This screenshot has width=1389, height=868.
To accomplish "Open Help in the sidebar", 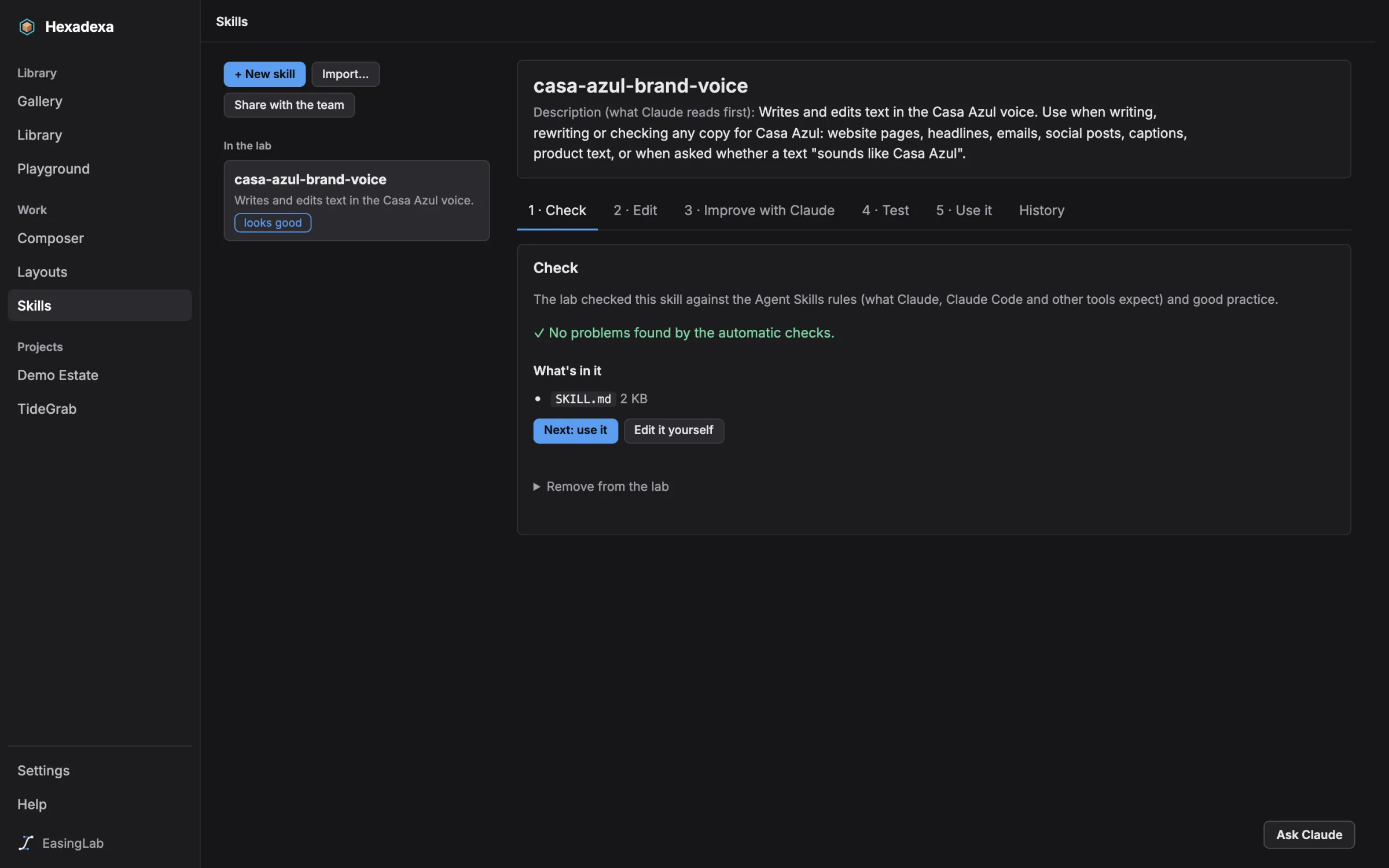I will (x=100, y=804).
